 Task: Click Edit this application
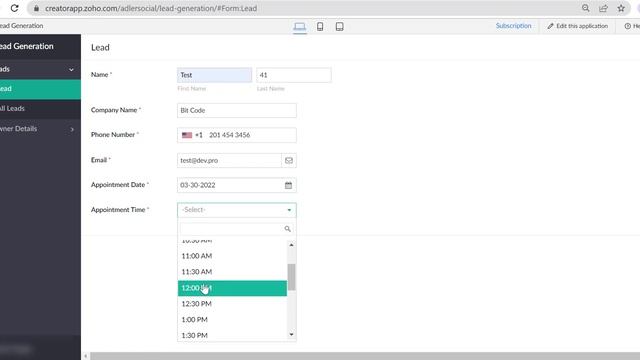point(578,26)
